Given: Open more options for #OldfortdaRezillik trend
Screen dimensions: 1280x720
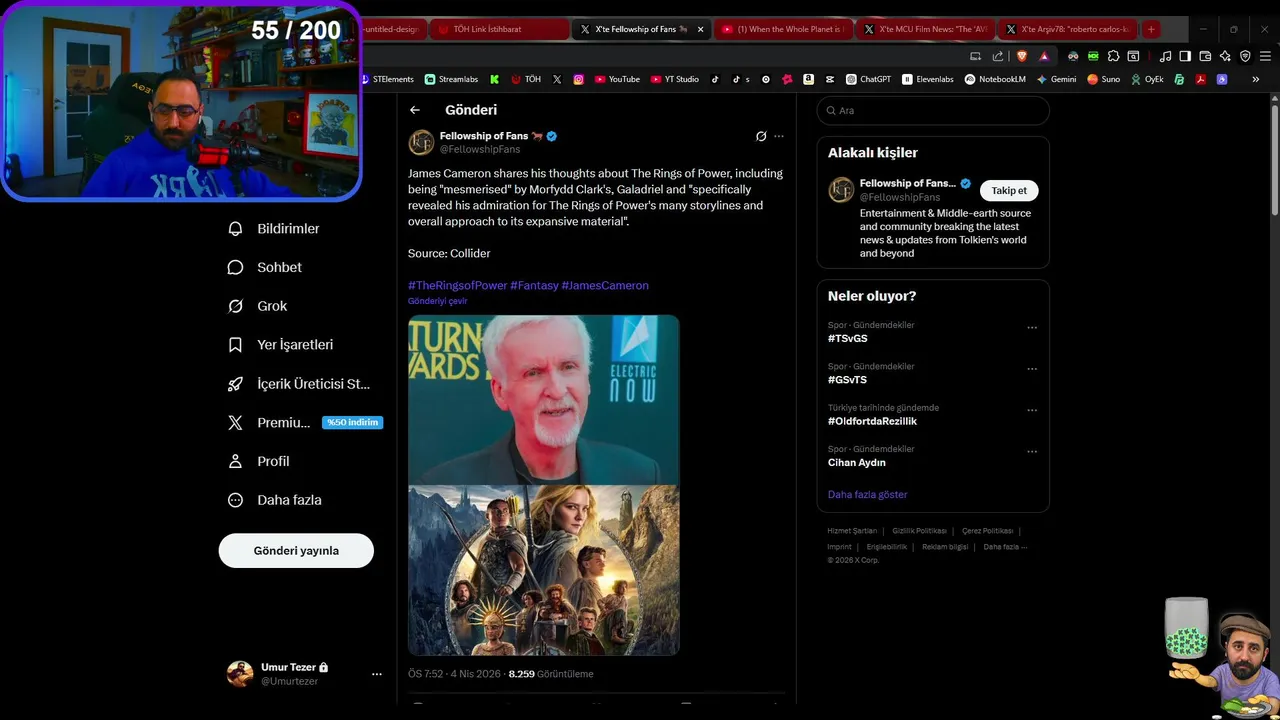Looking at the screenshot, I should click(1032, 410).
